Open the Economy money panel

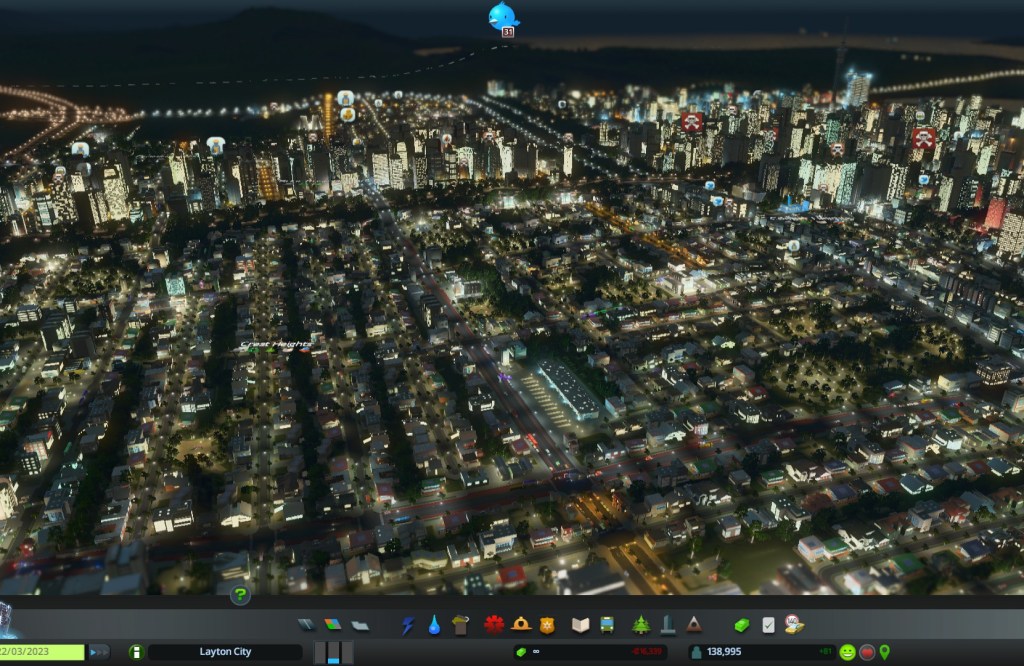point(742,625)
